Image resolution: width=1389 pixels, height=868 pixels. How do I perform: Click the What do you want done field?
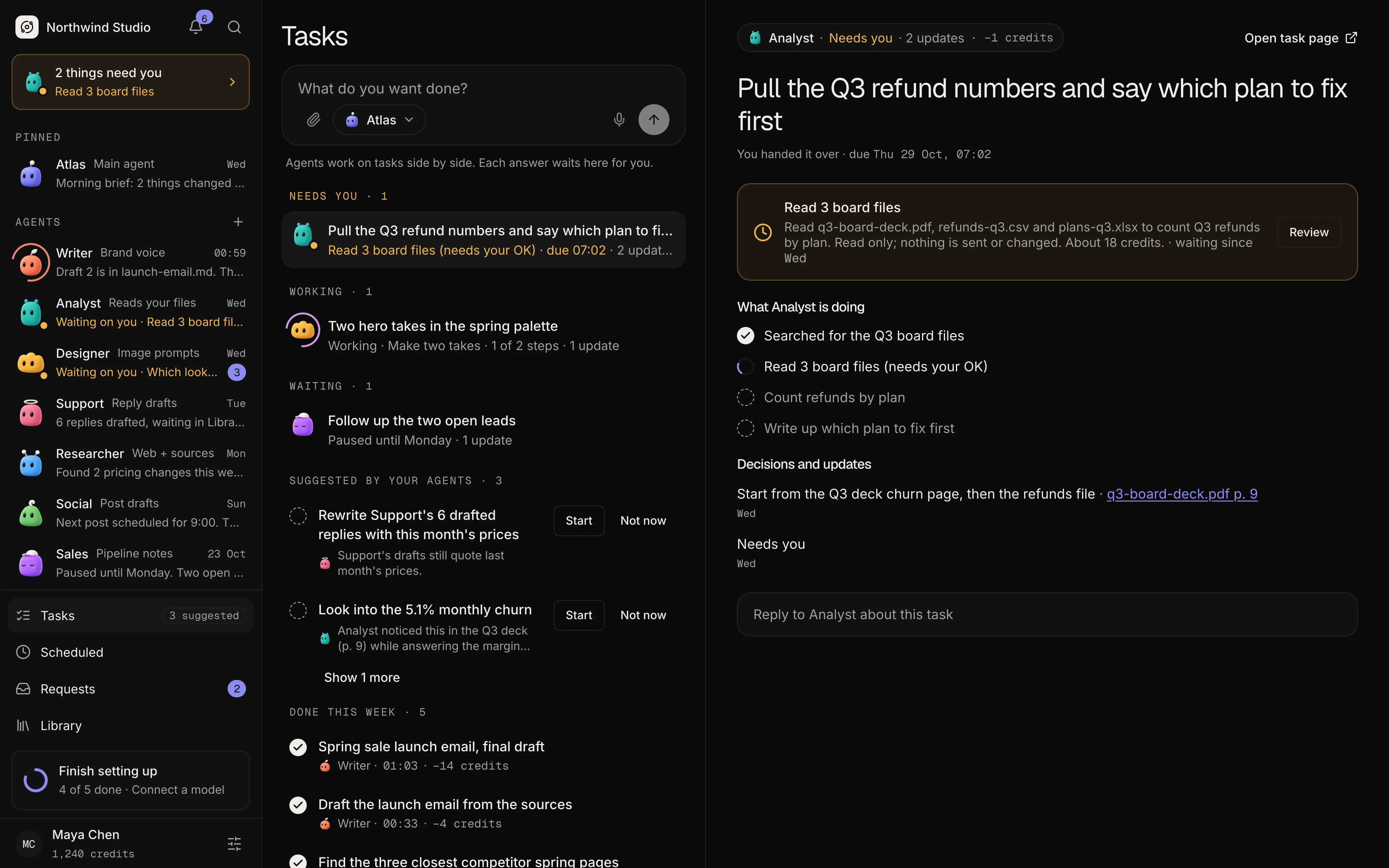483,88
